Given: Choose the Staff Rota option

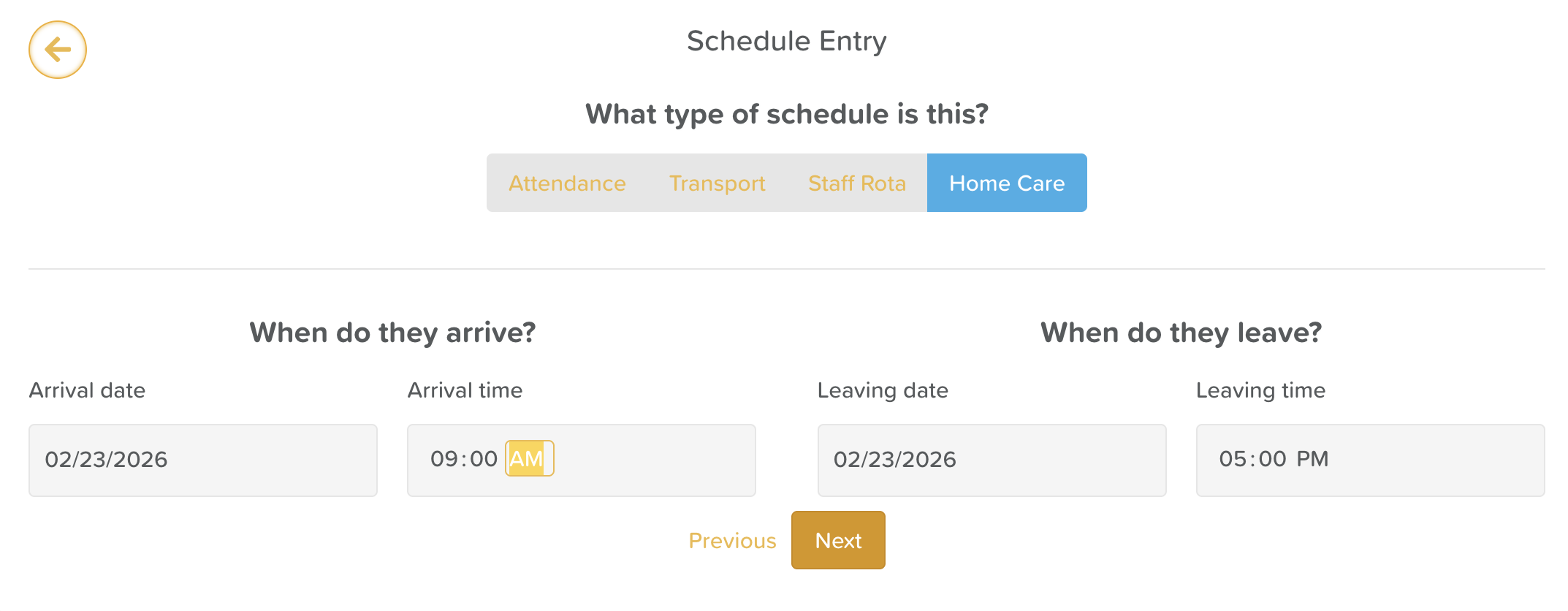Looking at the screenshot, I should [x=856, y=183].
